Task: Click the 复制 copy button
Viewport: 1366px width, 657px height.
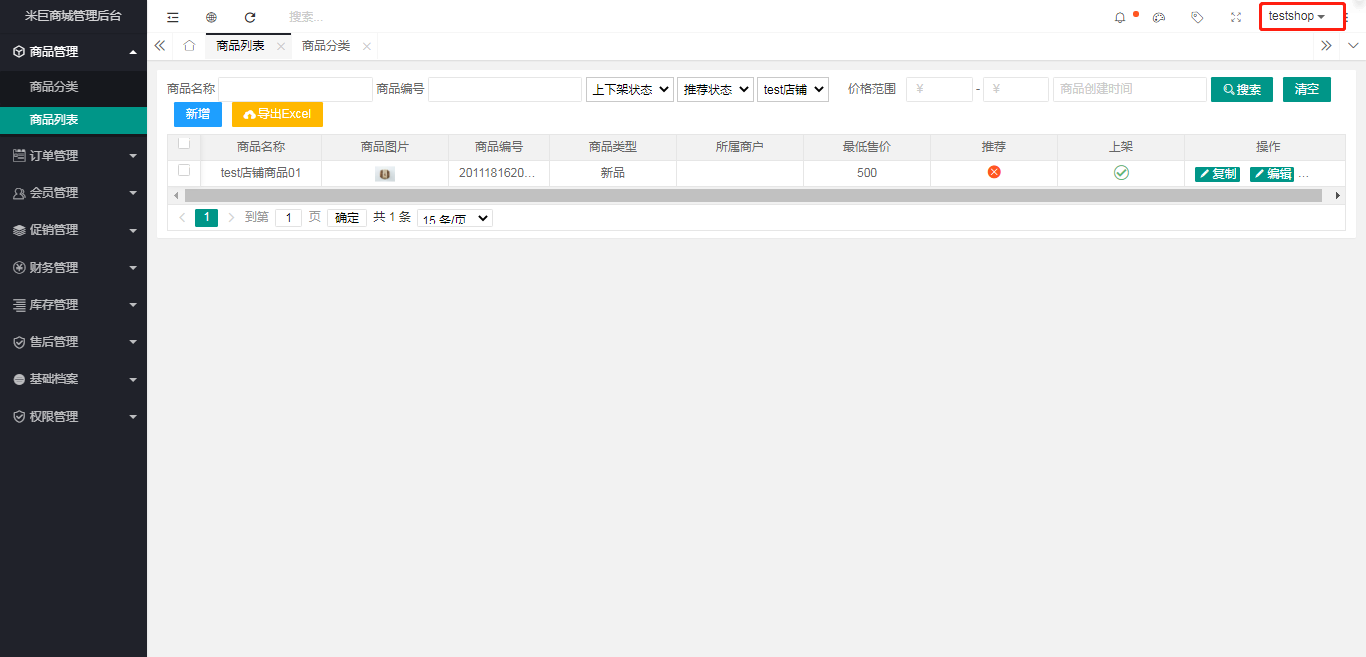Action: tap(1217, 174)
